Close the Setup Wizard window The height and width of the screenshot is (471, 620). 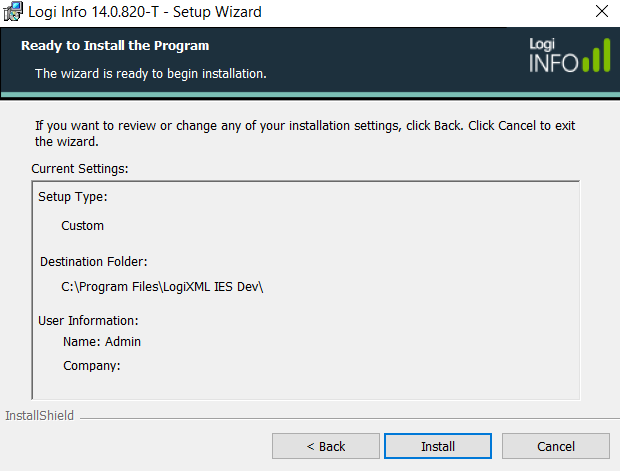point(601,11)
